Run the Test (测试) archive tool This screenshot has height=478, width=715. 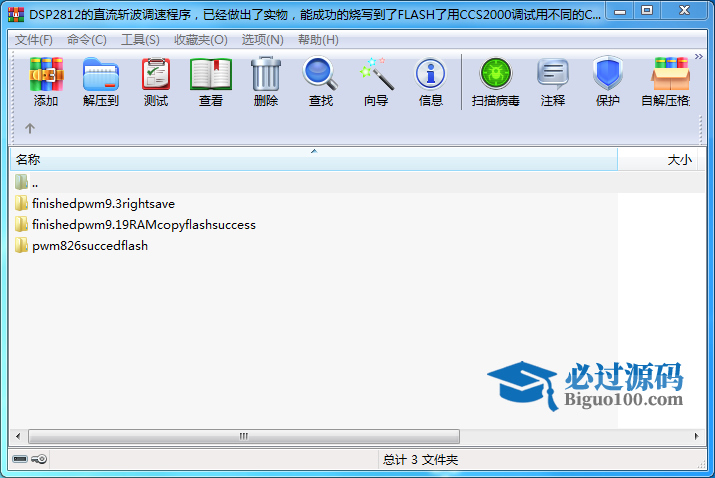pos(156,81)
